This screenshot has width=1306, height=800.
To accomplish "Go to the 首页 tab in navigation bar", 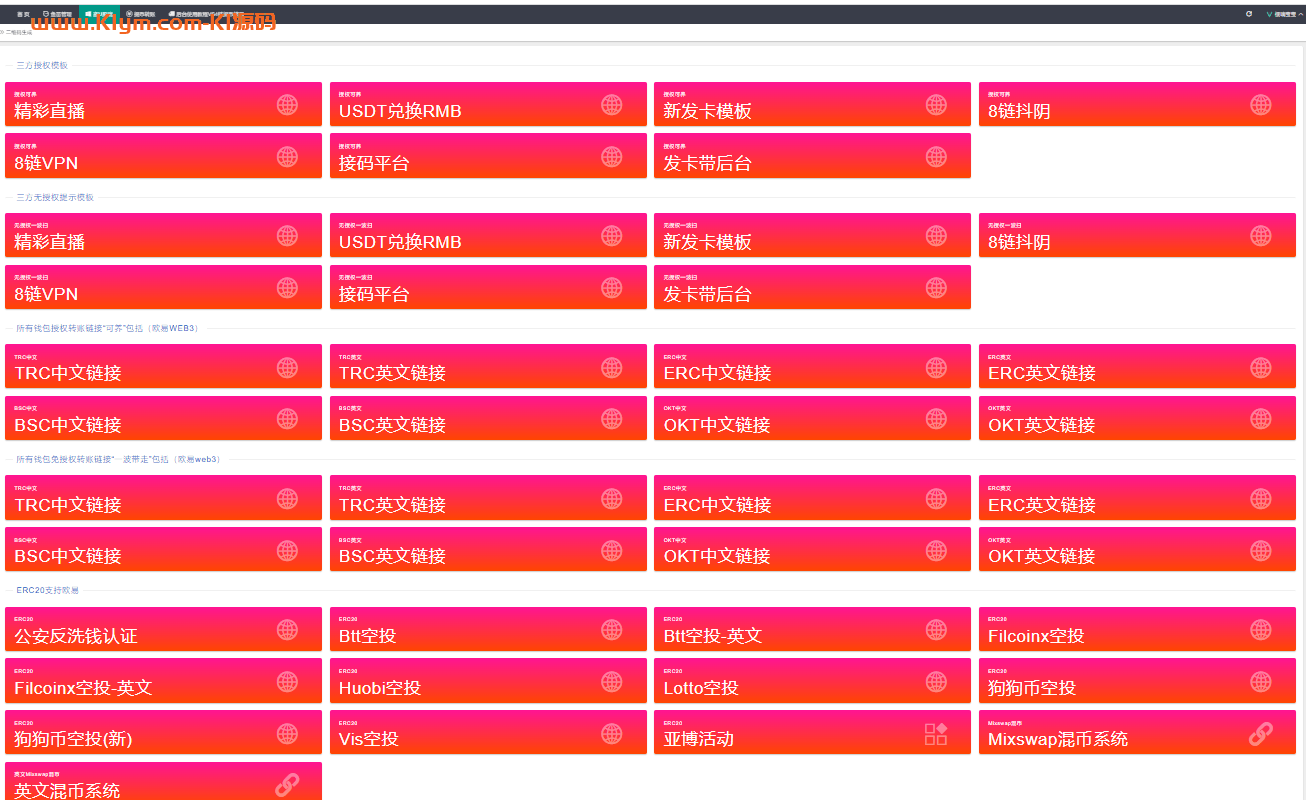I will pos(23,14).
